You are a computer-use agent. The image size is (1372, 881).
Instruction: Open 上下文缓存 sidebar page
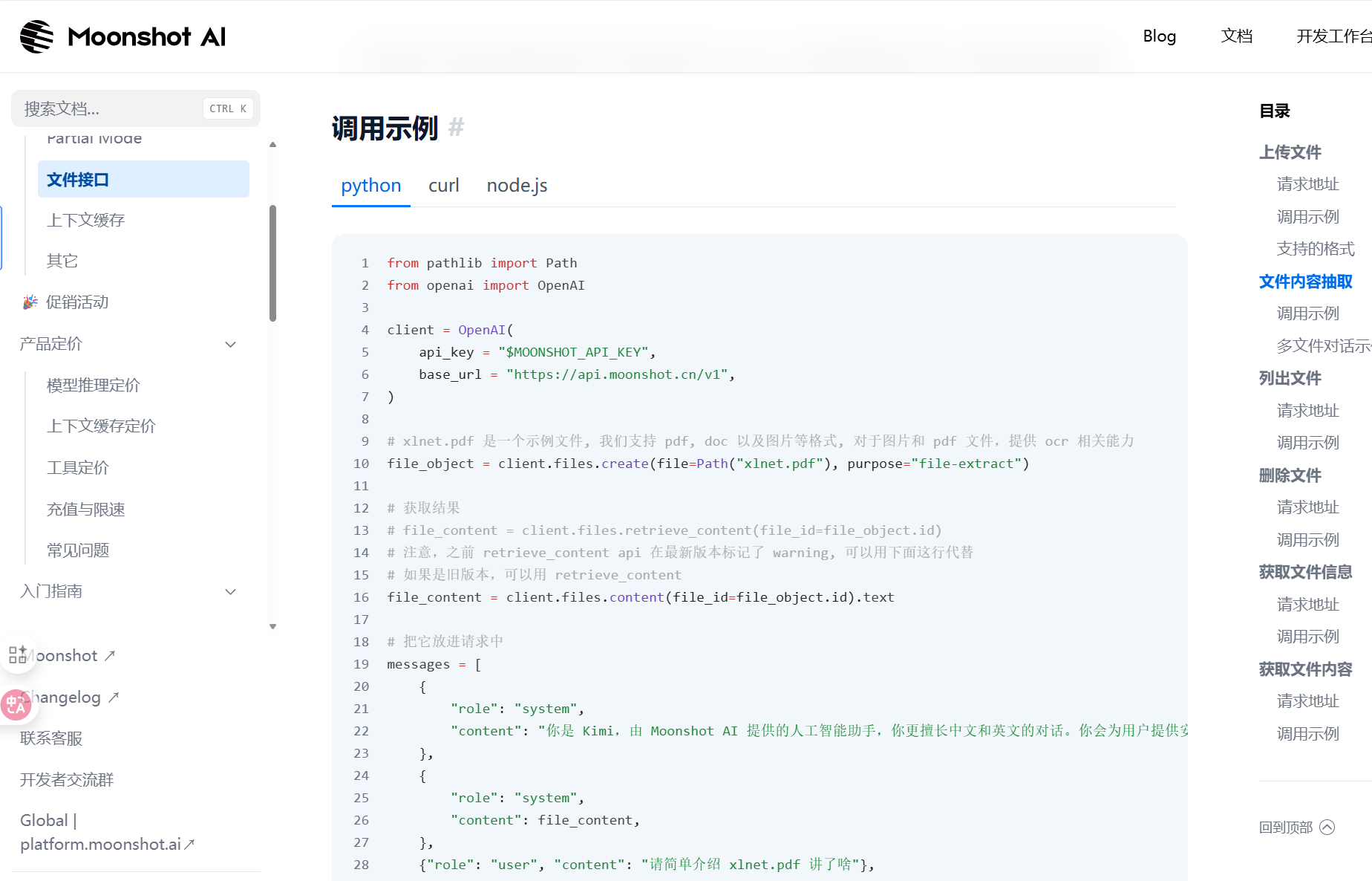point(85,220)
